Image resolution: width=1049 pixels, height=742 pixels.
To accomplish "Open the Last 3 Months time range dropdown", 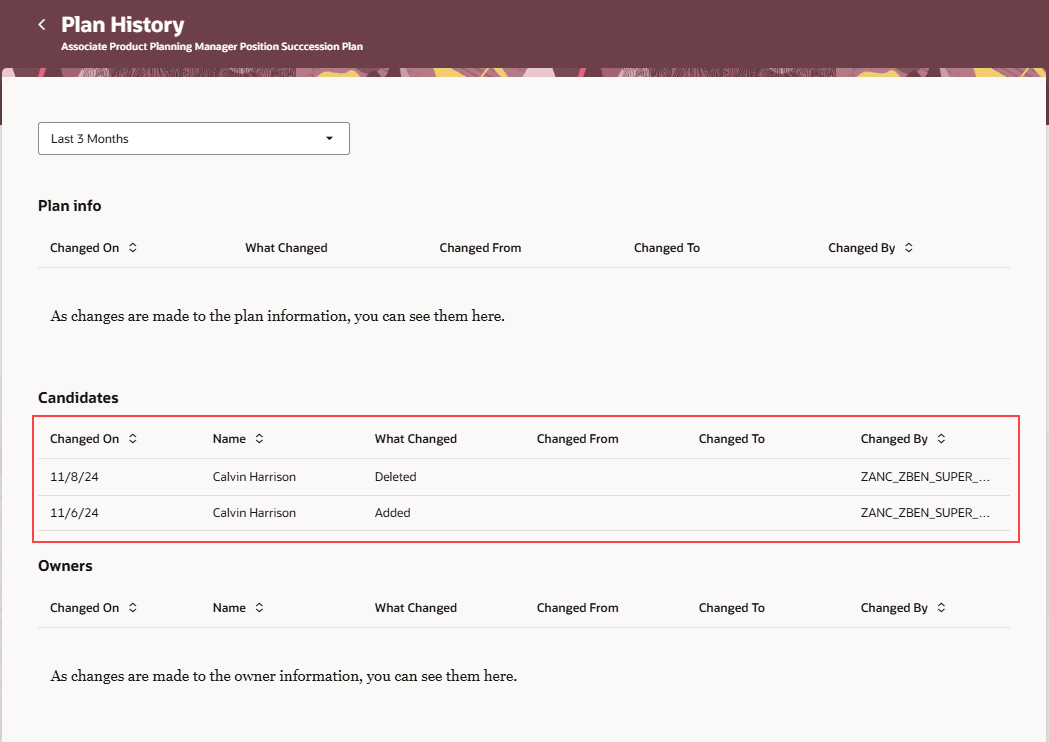I will [193, 138].
